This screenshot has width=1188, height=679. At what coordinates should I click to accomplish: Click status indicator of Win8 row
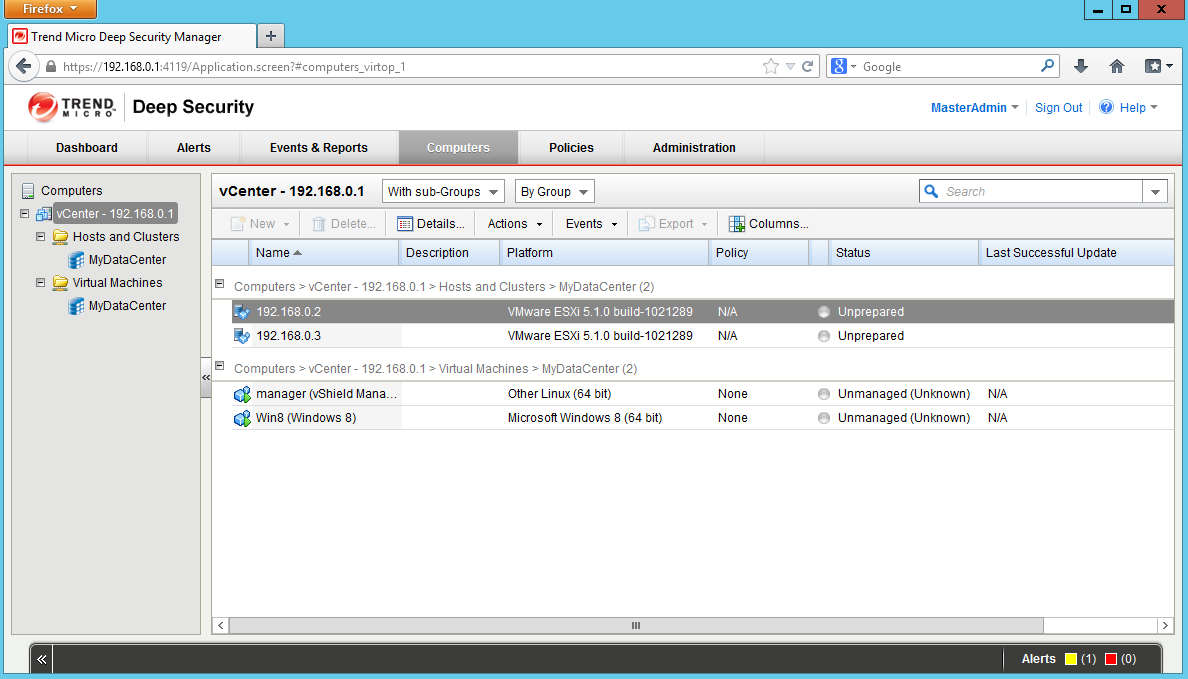(824, 418)
